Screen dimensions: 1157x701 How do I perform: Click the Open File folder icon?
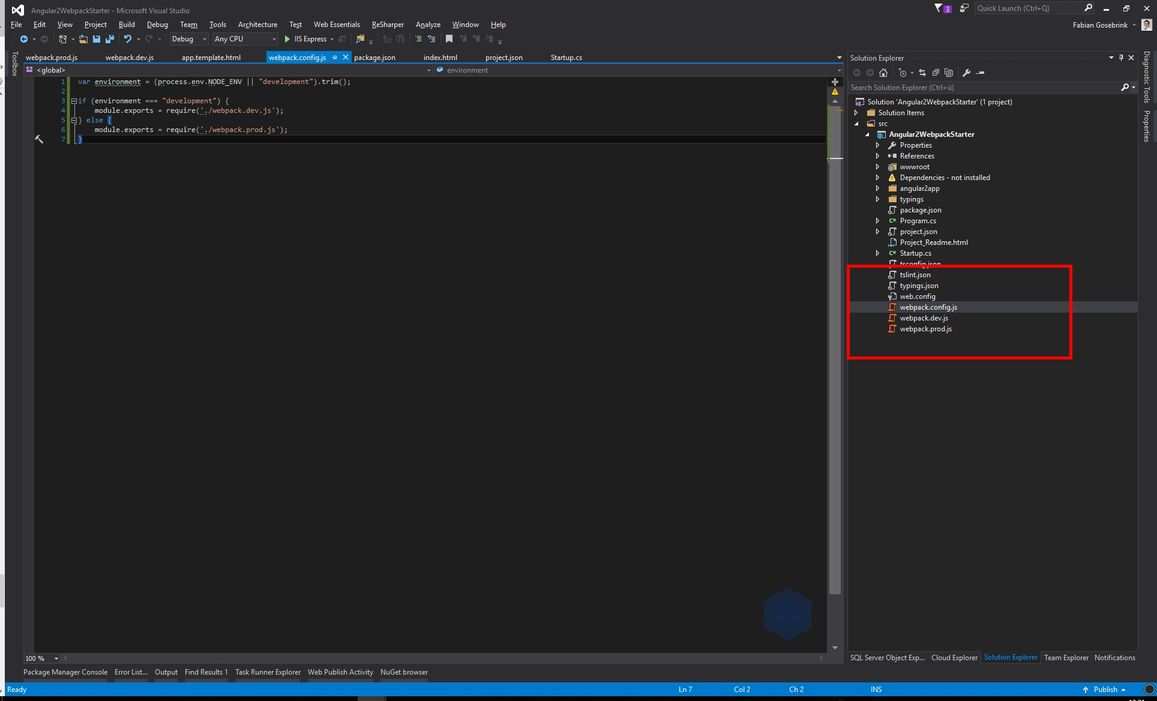click(83, 39)
